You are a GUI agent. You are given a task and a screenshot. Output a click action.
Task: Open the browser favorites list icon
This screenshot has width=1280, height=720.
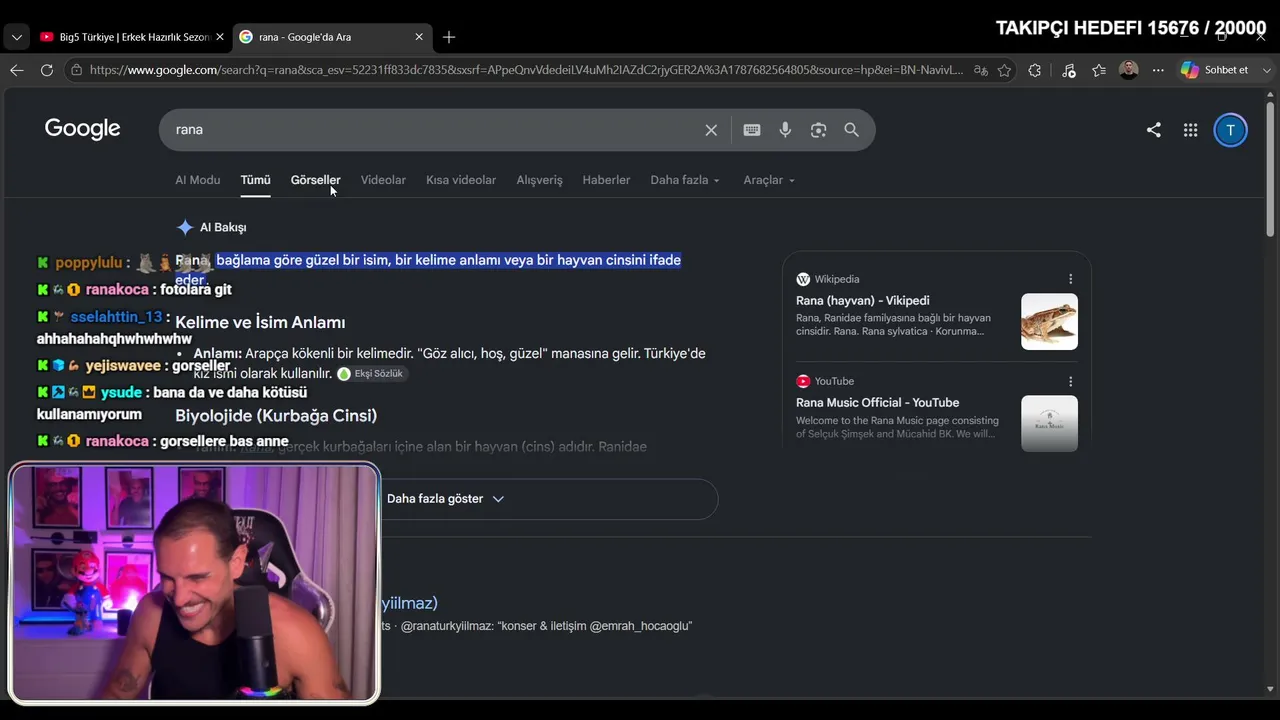click(x=1099, y=70)
